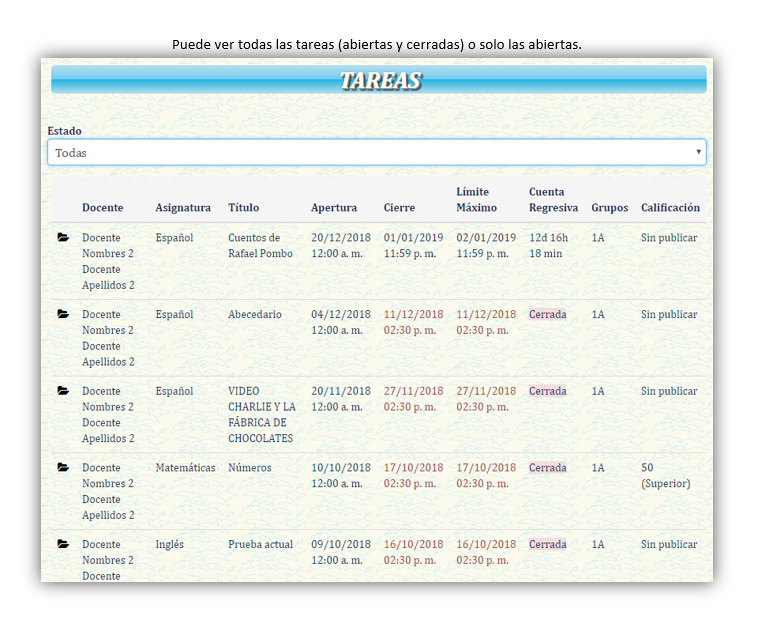This screenshot has height=631, width=763.
Task: Click the Docente column header
Action: tap(103, 208)
